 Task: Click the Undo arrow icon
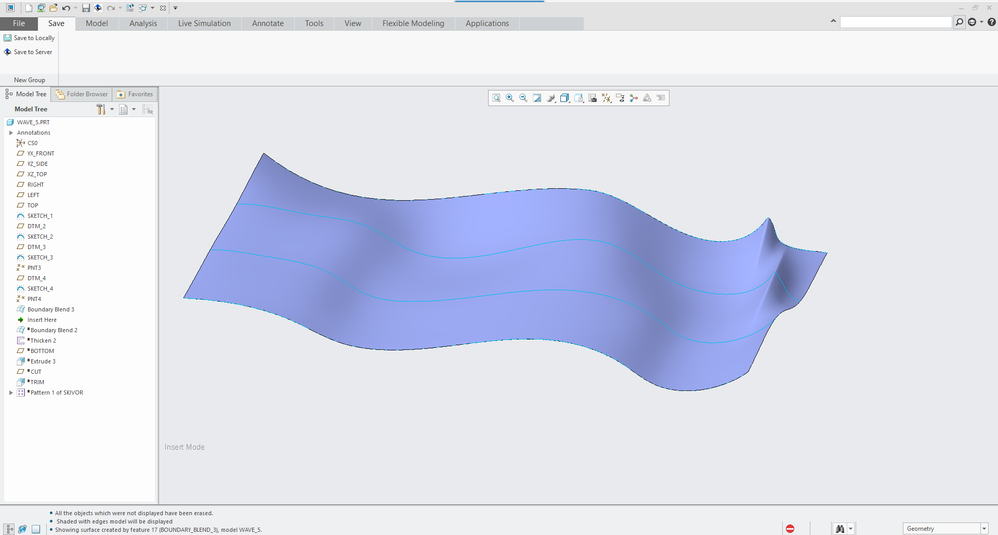click(66, 7)
